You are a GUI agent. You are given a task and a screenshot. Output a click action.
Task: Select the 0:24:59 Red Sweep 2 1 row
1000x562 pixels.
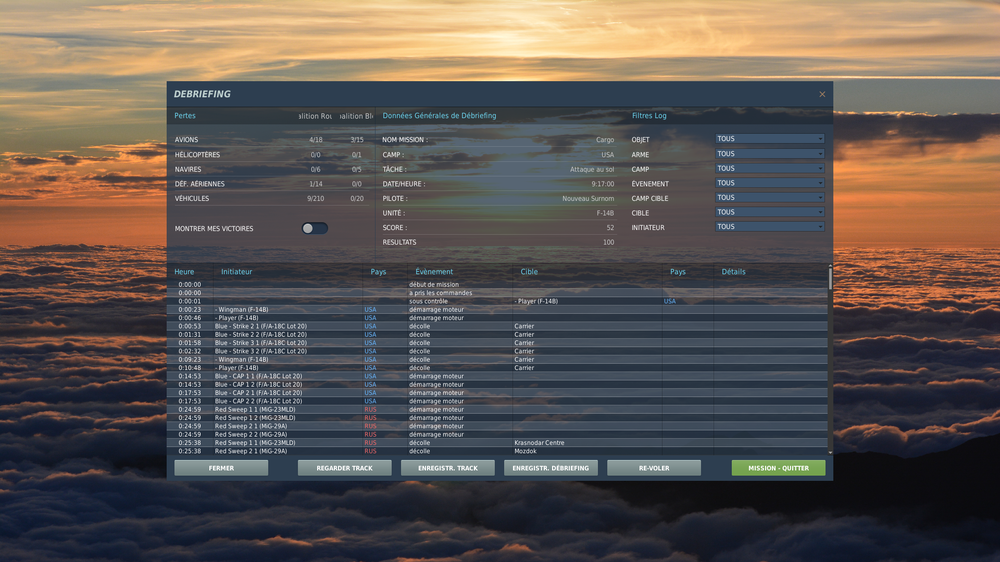[497, 426]
